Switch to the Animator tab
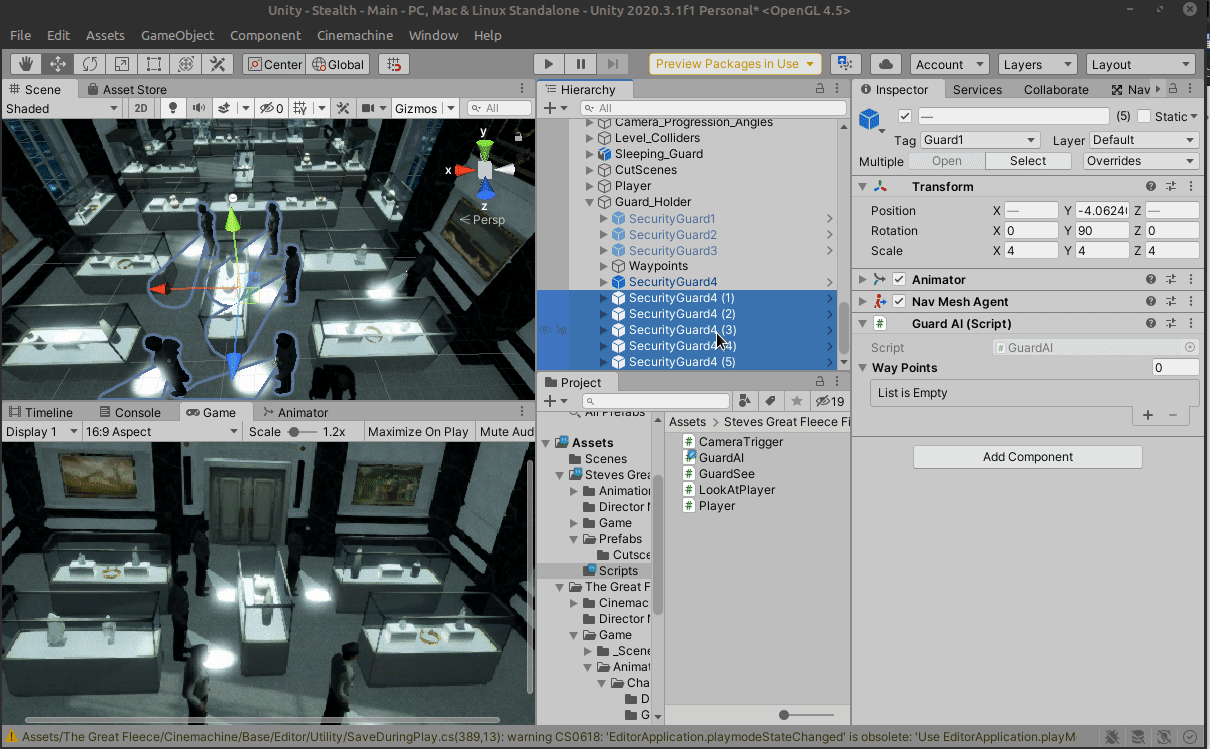This screenshot has height=749, width=1210. click(294, 412)
